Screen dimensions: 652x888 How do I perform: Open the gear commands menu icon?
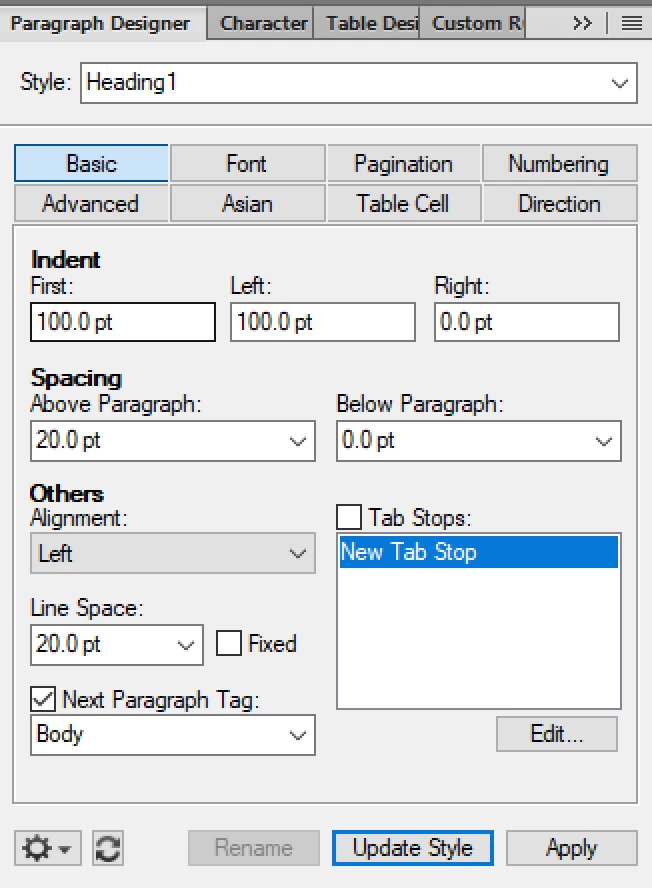(x=48, y=848)
